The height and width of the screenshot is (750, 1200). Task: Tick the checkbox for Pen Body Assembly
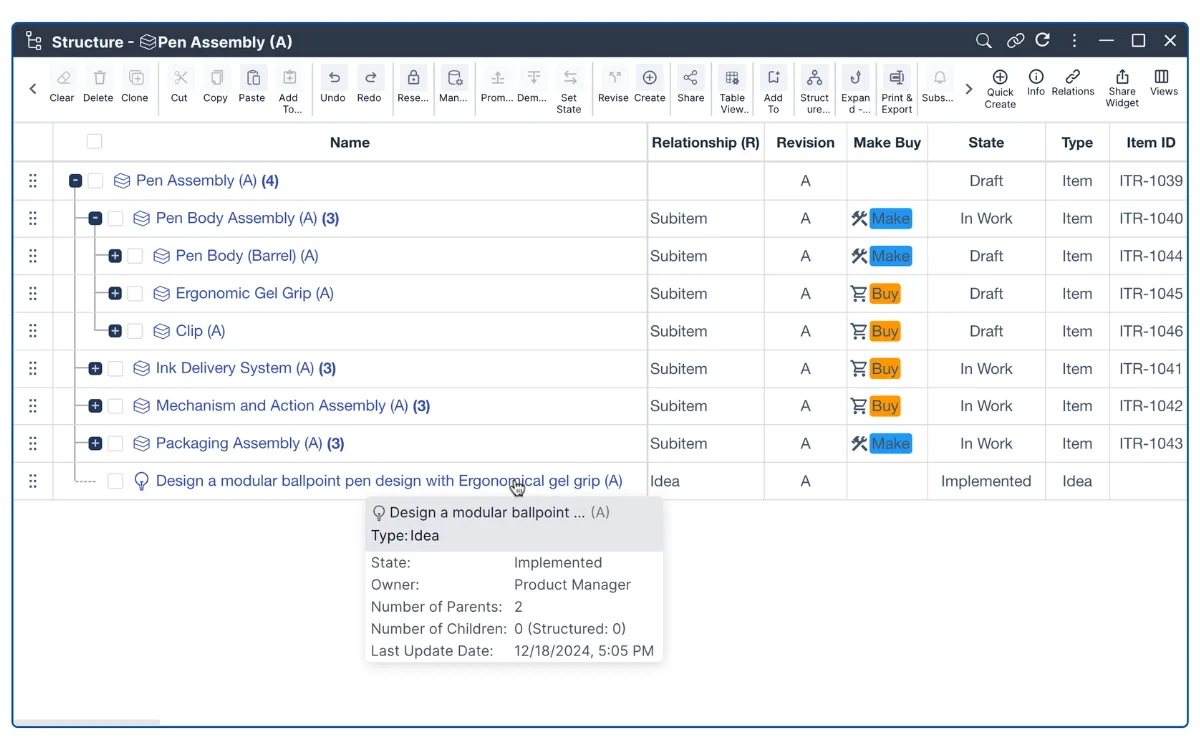115,218
